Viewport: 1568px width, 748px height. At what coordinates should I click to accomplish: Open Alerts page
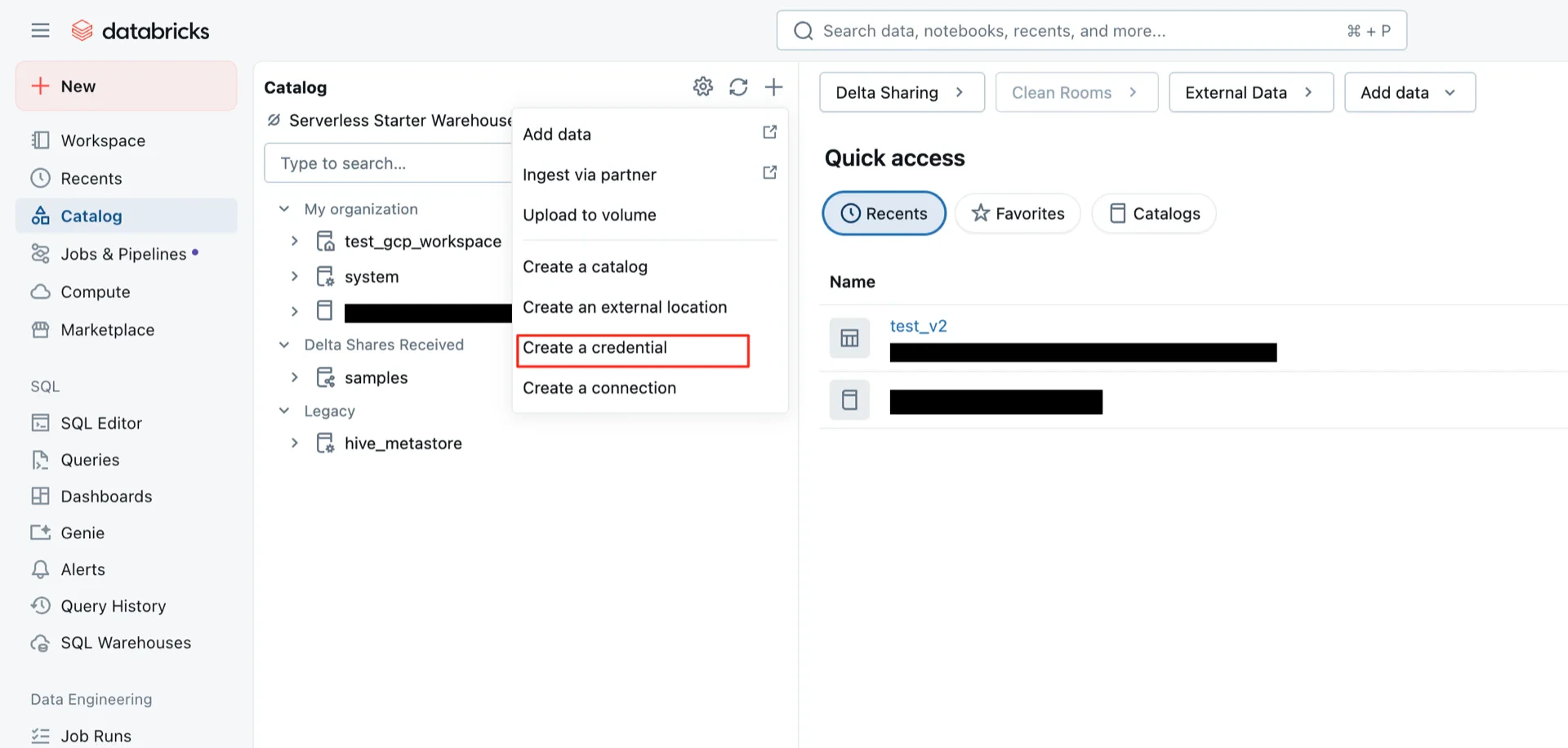pyautogui.click(x=127, y=569)
